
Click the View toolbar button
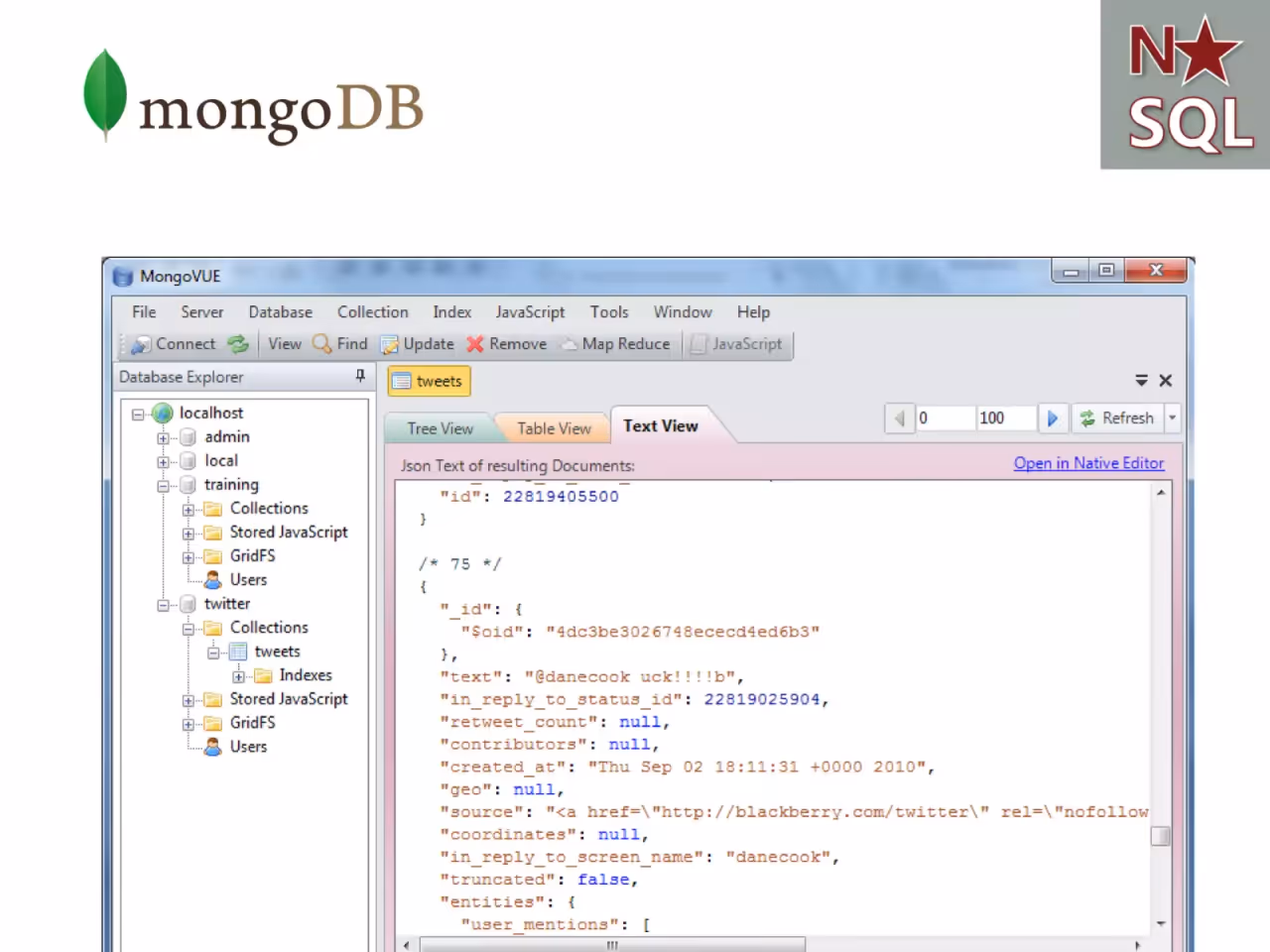coord(284,344)
